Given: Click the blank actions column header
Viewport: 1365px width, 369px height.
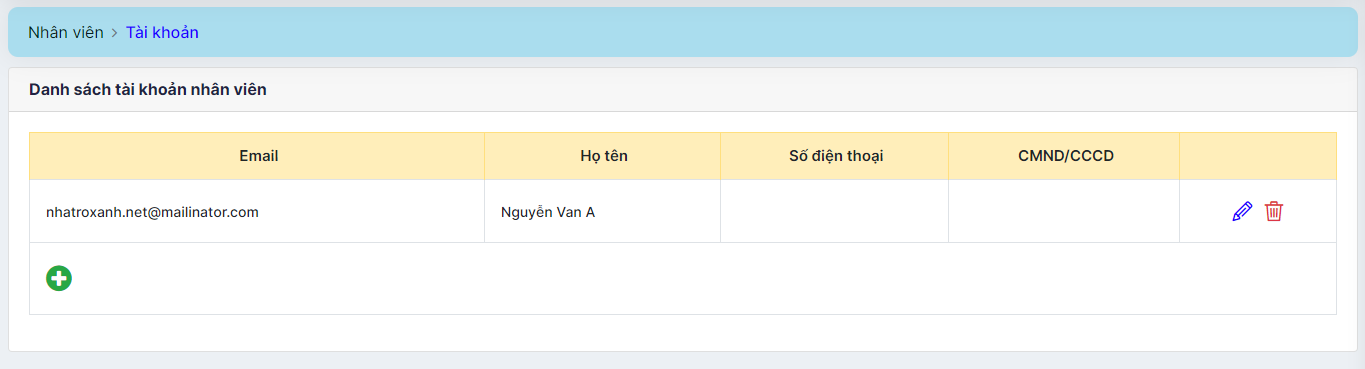Looking at the screenshot, I should [1258, 156].
